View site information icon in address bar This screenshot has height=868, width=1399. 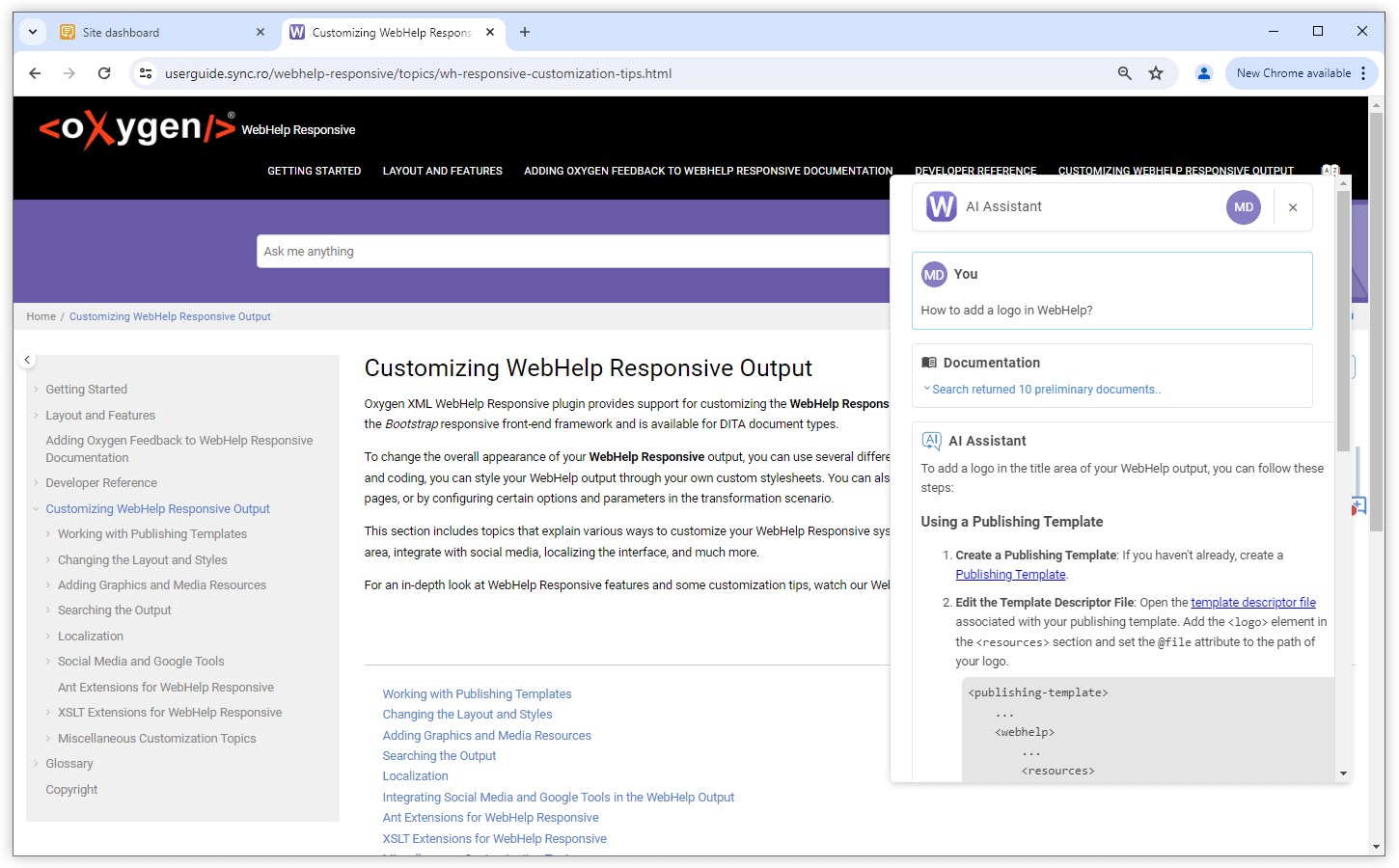click(x=146, y=73)
